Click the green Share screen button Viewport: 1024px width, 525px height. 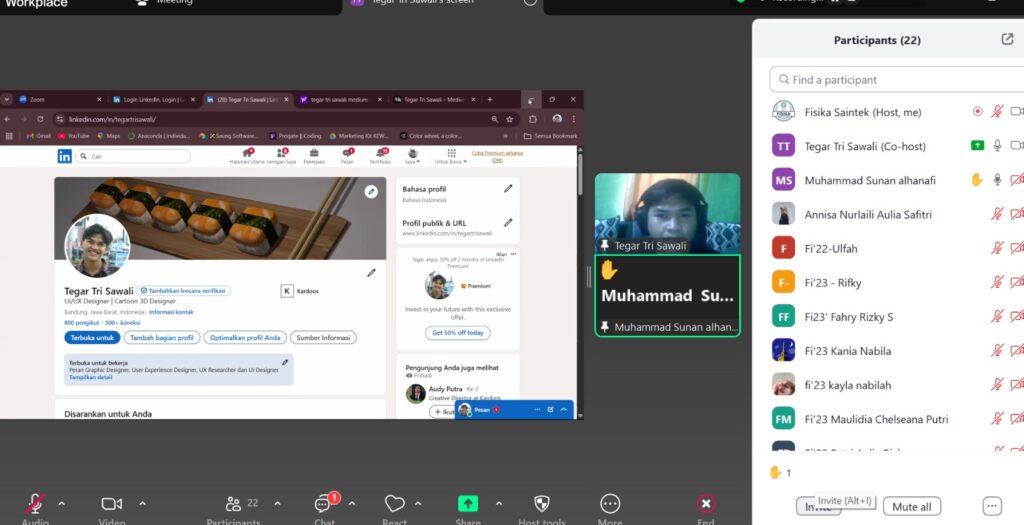click(468, 503)
